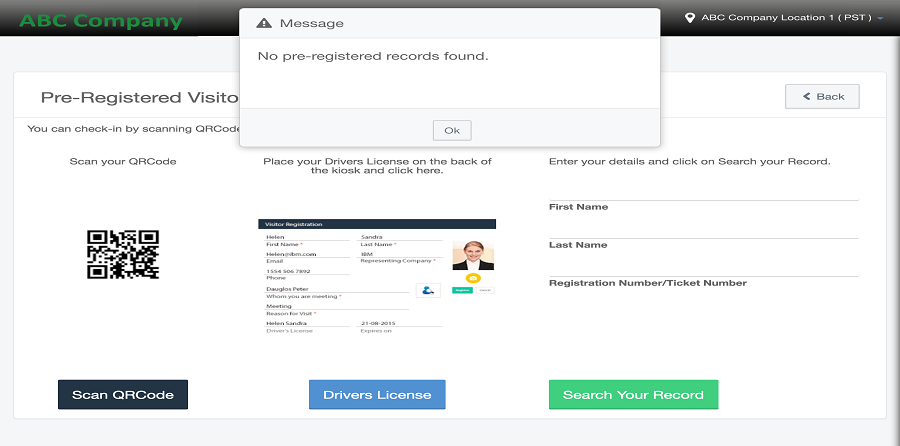Select the Visitor Registration sample image

click(377, 277)
